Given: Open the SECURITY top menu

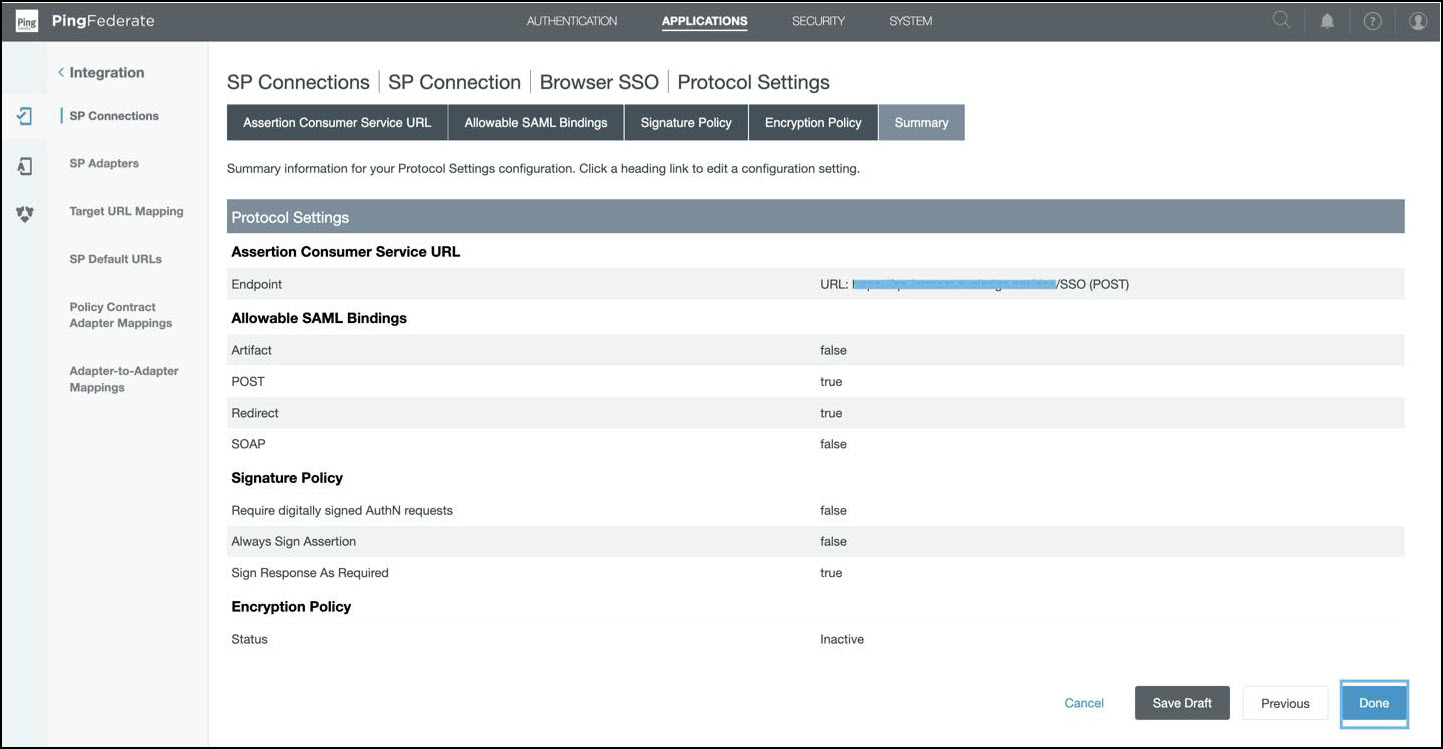Looking at the screenshot, I should click(818, 21).
